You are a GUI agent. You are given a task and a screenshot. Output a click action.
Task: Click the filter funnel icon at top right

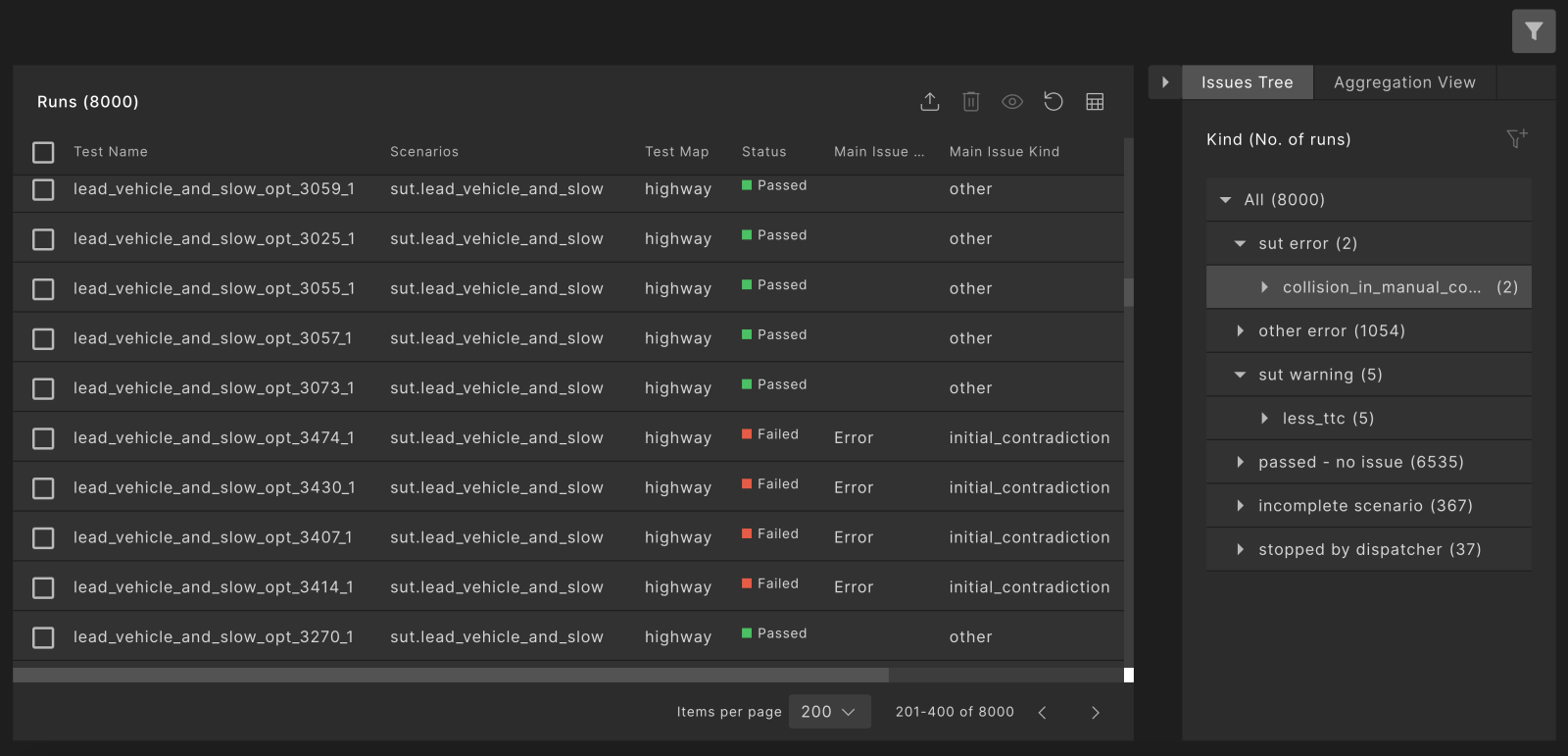pos(1534,31)
